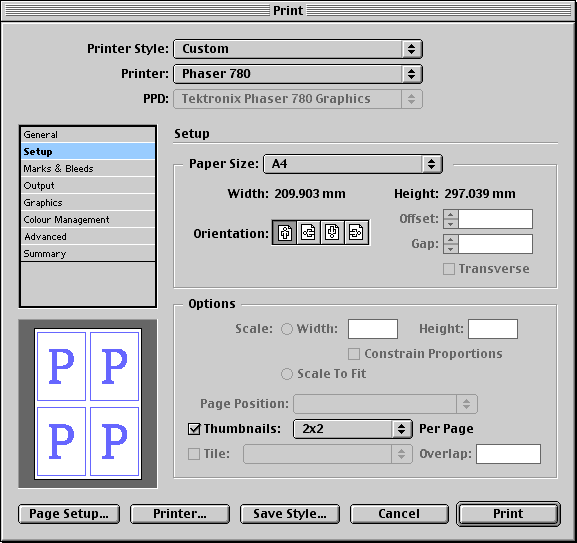Image resolution: width=577 pixels, height=543 pixels.
Task: Open the Printer Style dropdown
Action: click(298, 49)
